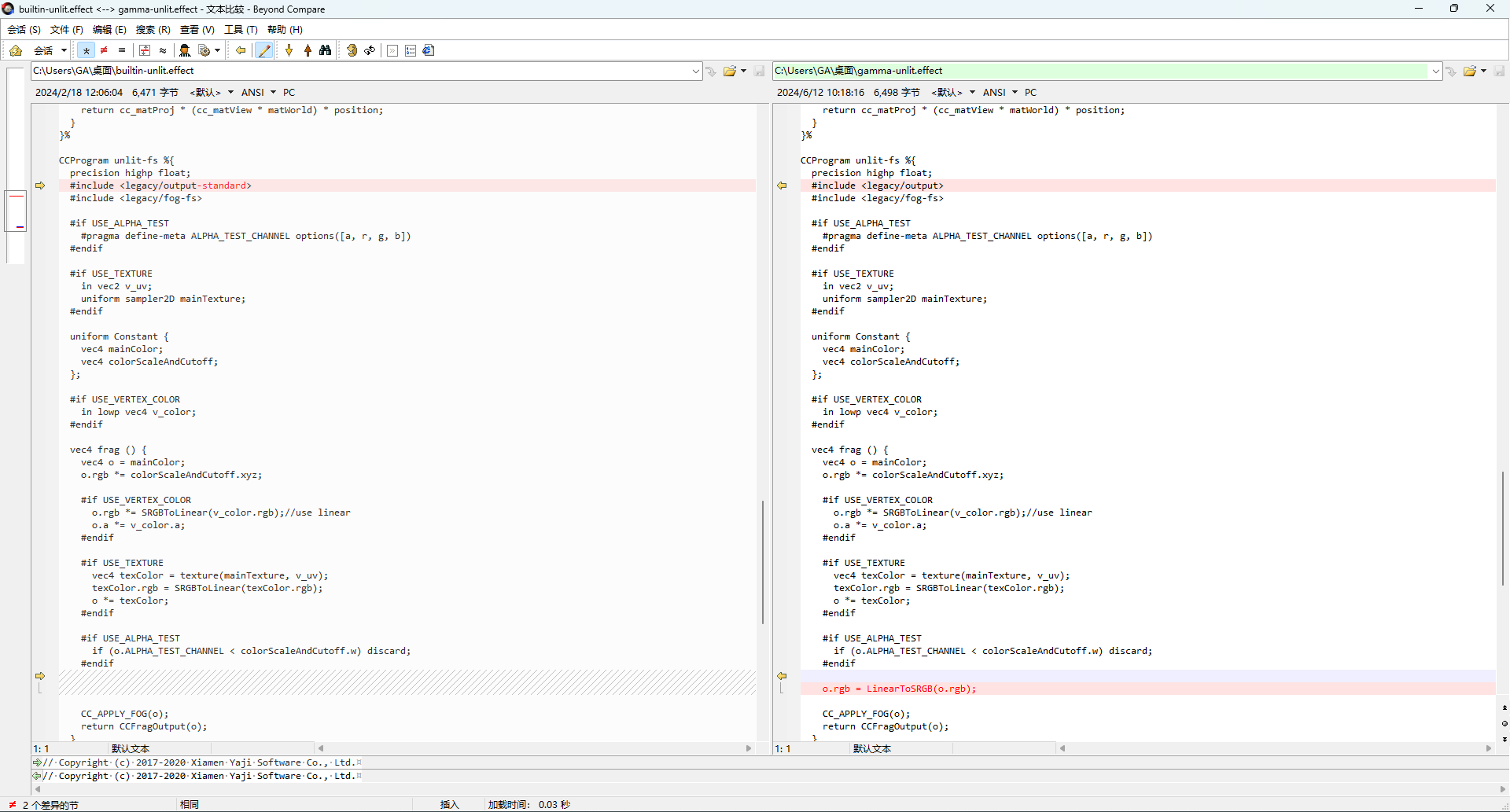Click right gutter arrow above the LinearToSRGB line
Image resolution: width=1510 pixels, height=812 pixels.
[x=782, y=676]
